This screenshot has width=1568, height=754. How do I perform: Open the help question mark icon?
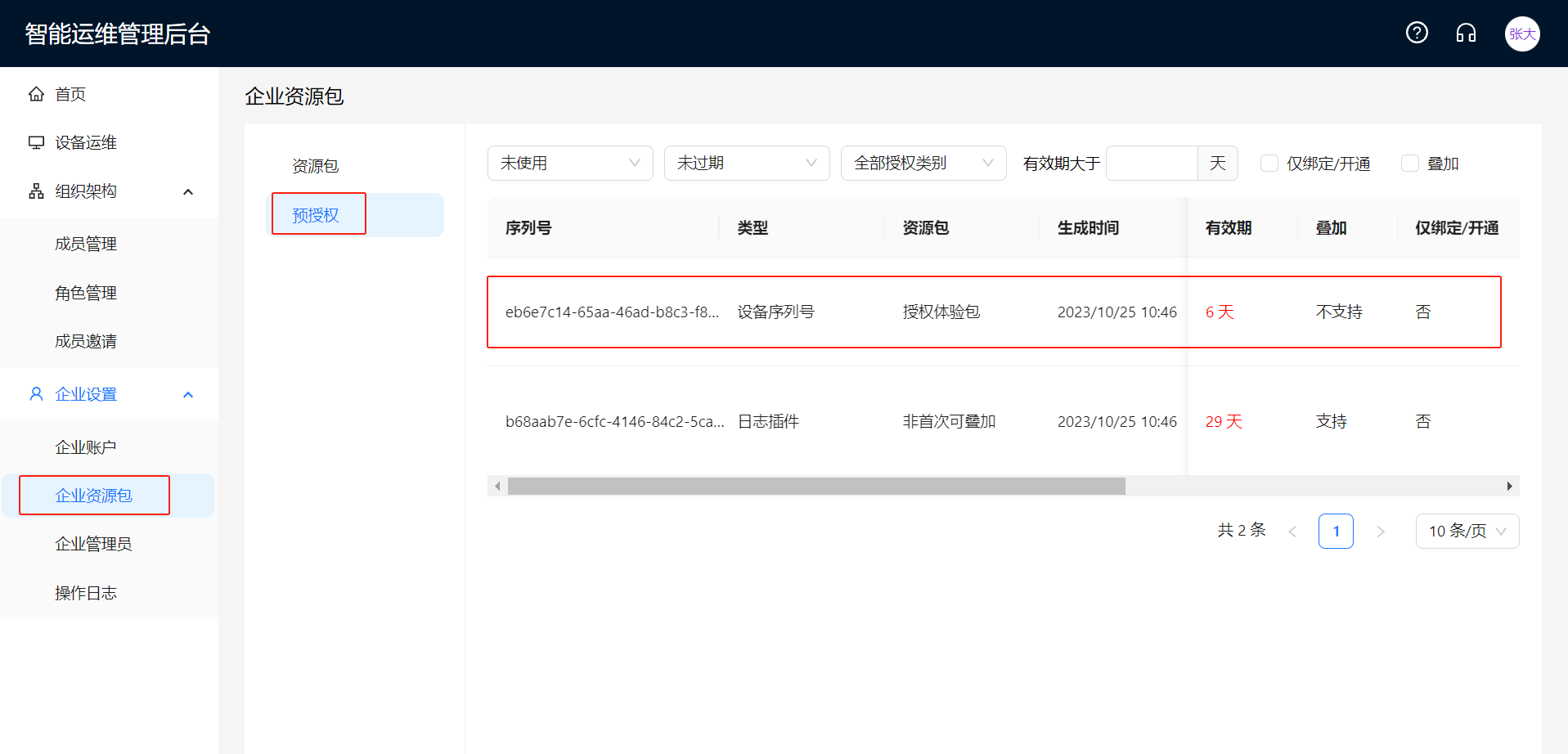(1417, 33)
